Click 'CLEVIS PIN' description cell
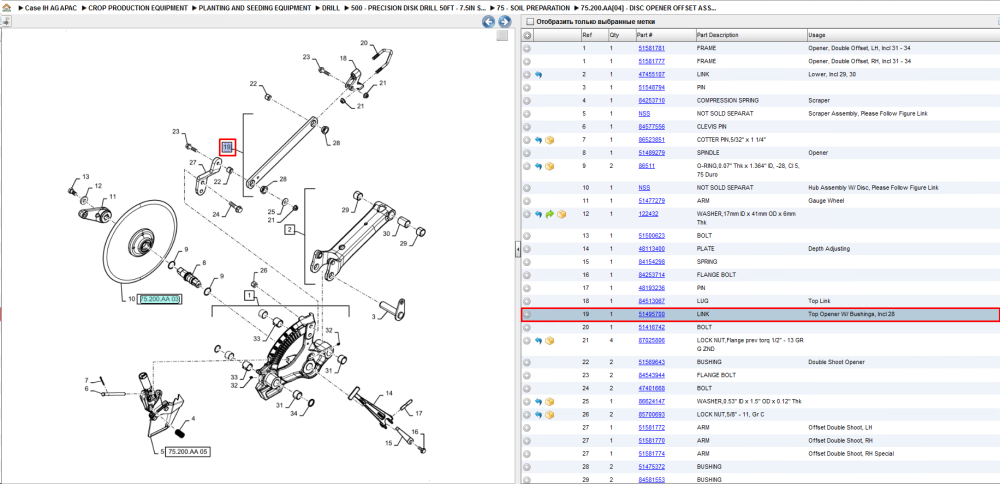1000x484 pixels. (x=711, y=127)
